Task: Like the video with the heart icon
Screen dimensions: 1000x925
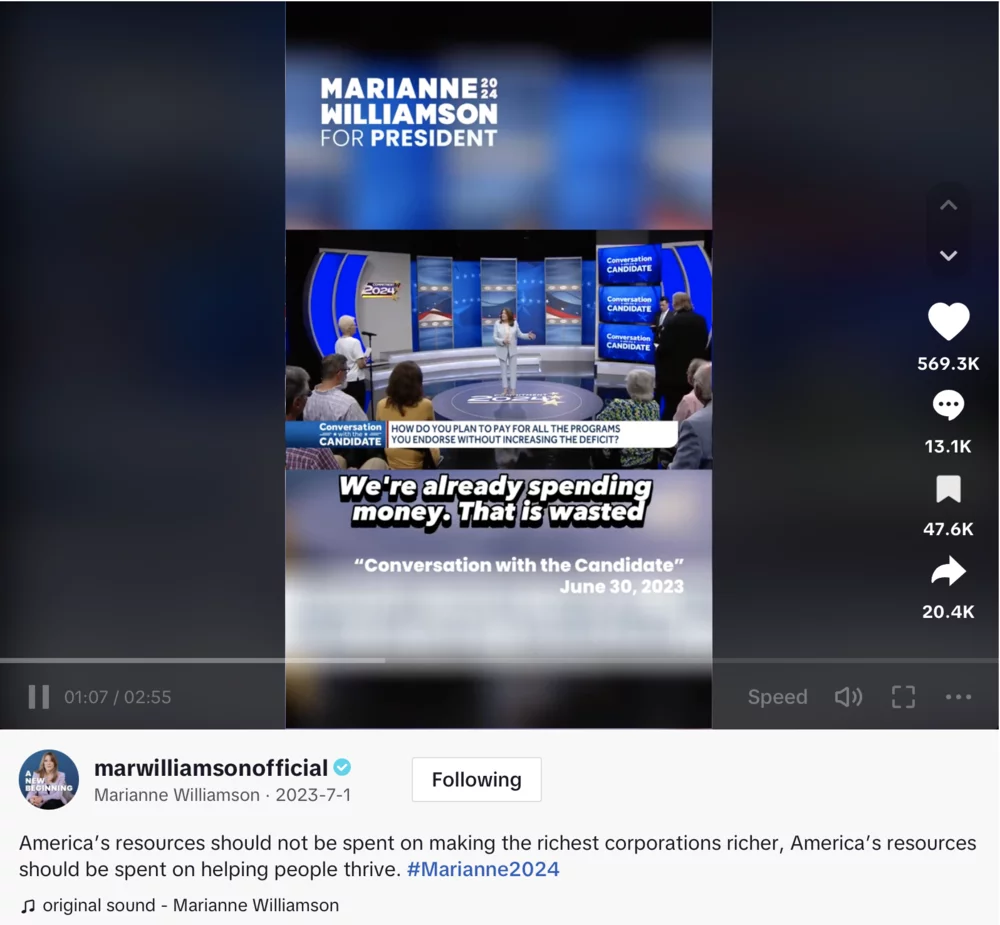Action: [x=948, y=321]
